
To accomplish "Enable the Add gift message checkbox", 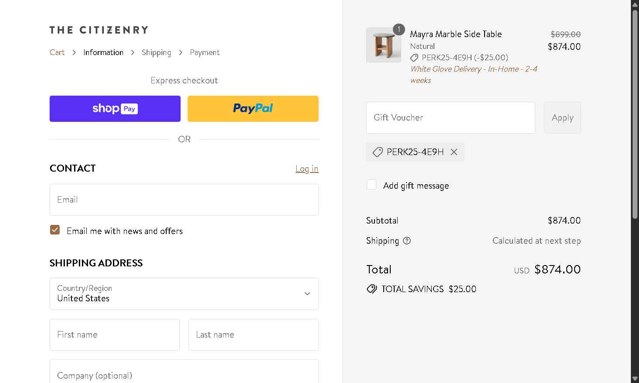I will pyautogui.click(x=372, y=185).
